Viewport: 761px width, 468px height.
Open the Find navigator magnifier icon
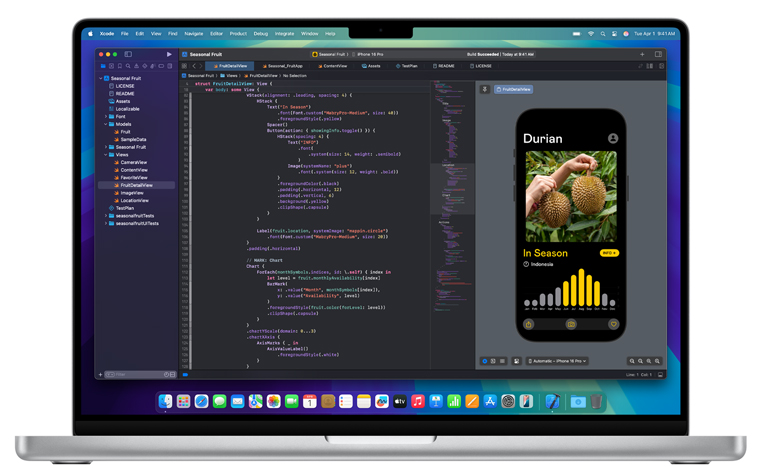click(x=128, y=66)
